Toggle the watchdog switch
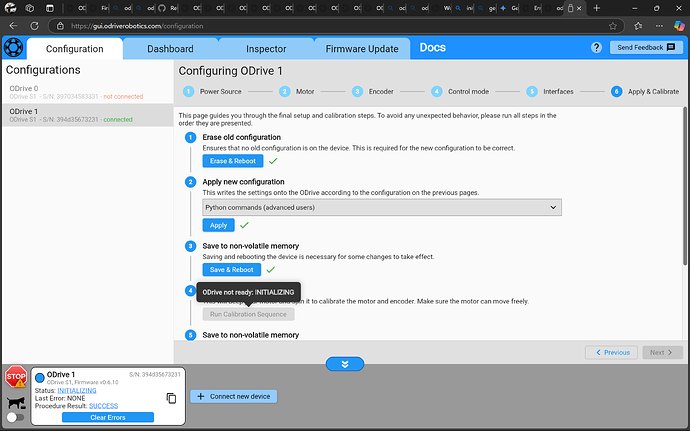The height and width of the screenshot is (431, 690). [x=15, y=417]
